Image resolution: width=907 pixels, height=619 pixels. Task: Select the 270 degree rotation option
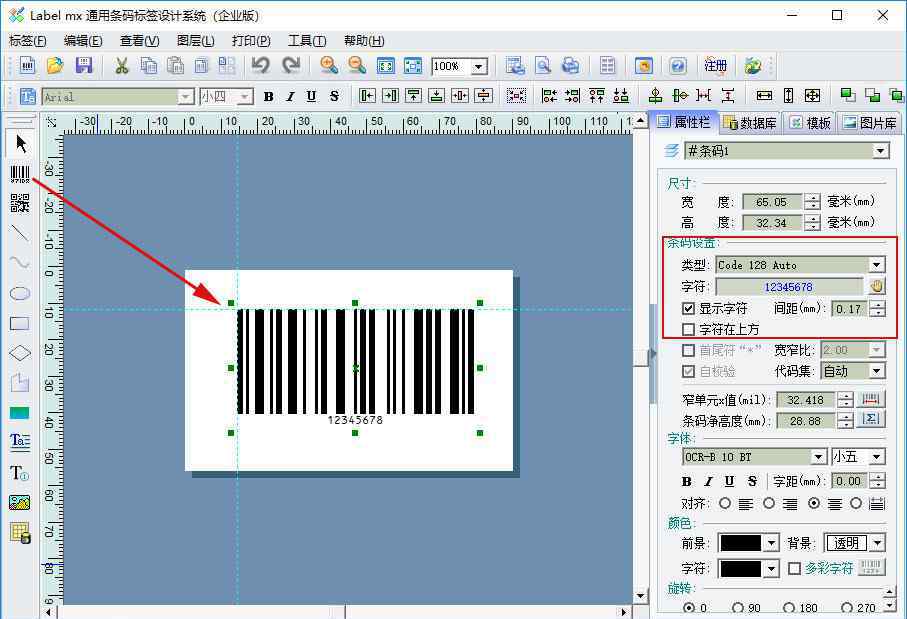click(x=847, y=608)
